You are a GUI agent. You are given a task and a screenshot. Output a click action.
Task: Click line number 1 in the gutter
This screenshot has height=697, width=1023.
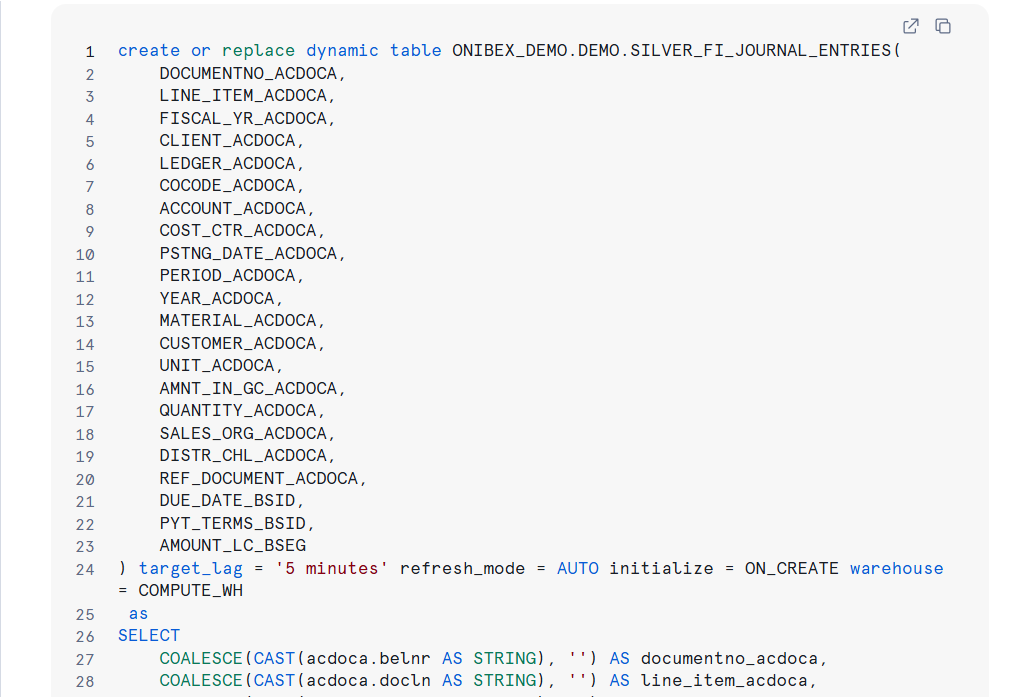[x=90, y=51]
